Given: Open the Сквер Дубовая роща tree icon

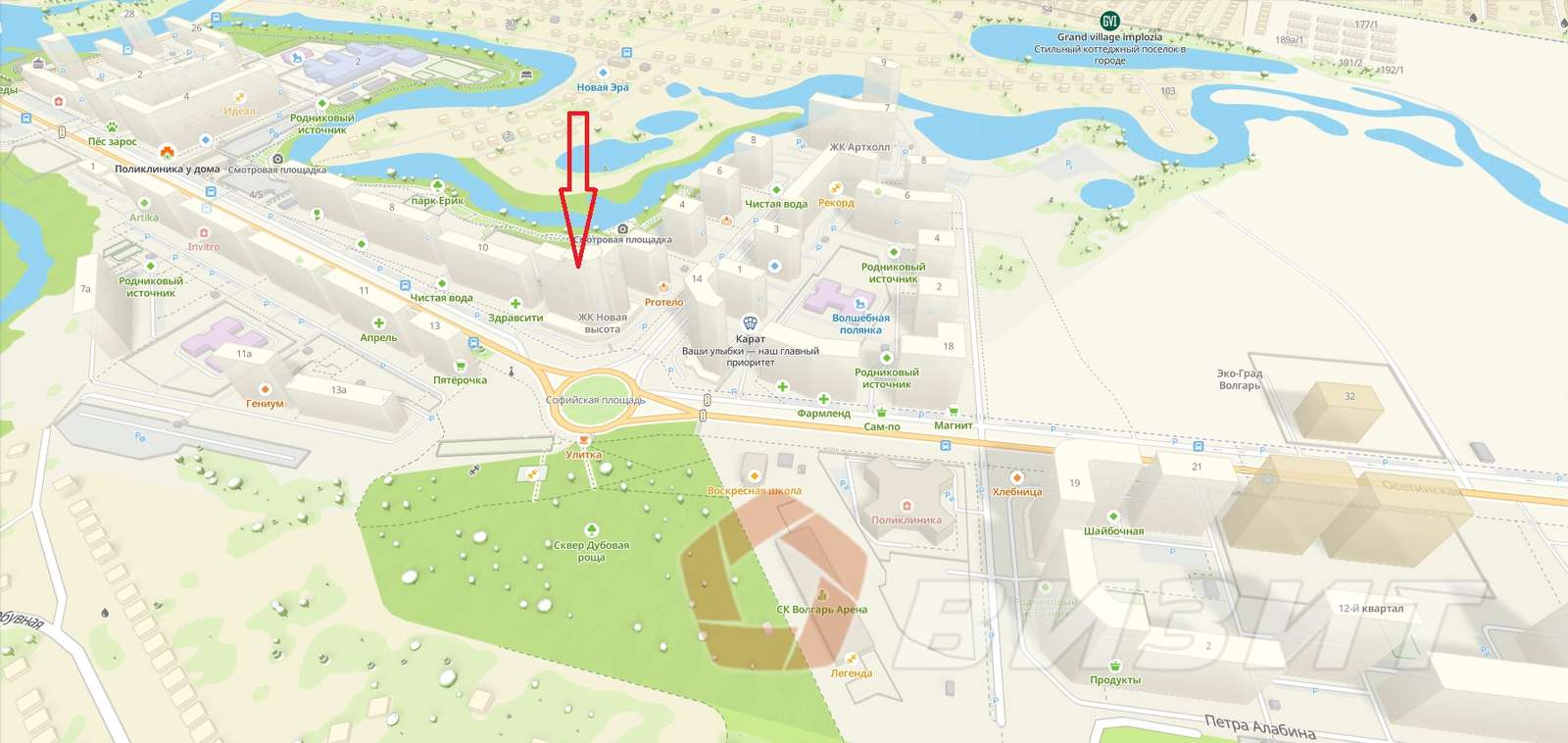Looking at the screenshot, I should point(591,529).
